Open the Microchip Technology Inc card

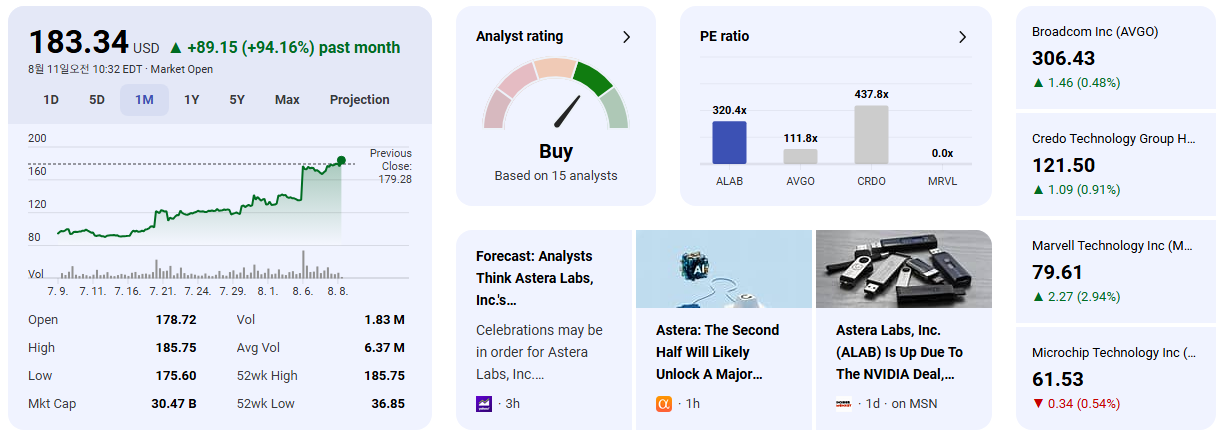(1116, 378)
